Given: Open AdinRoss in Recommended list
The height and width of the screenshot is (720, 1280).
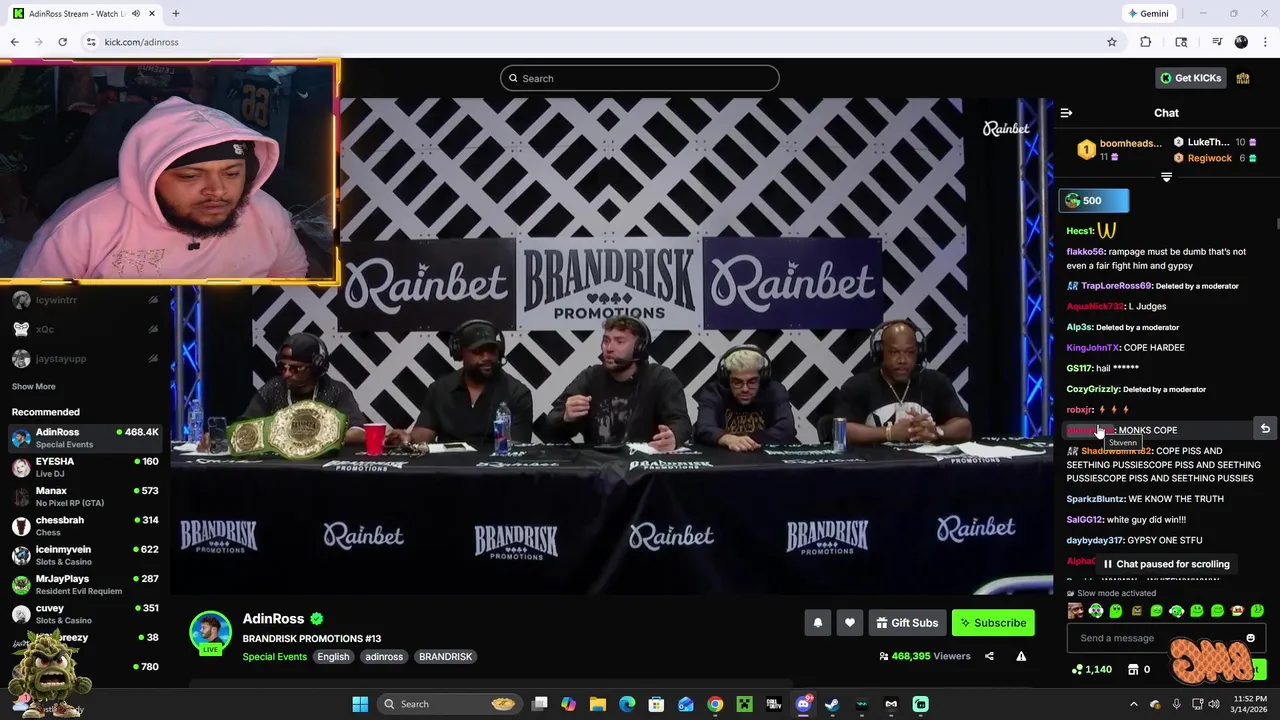Looking at the screenshot, I should coord(85,437).
